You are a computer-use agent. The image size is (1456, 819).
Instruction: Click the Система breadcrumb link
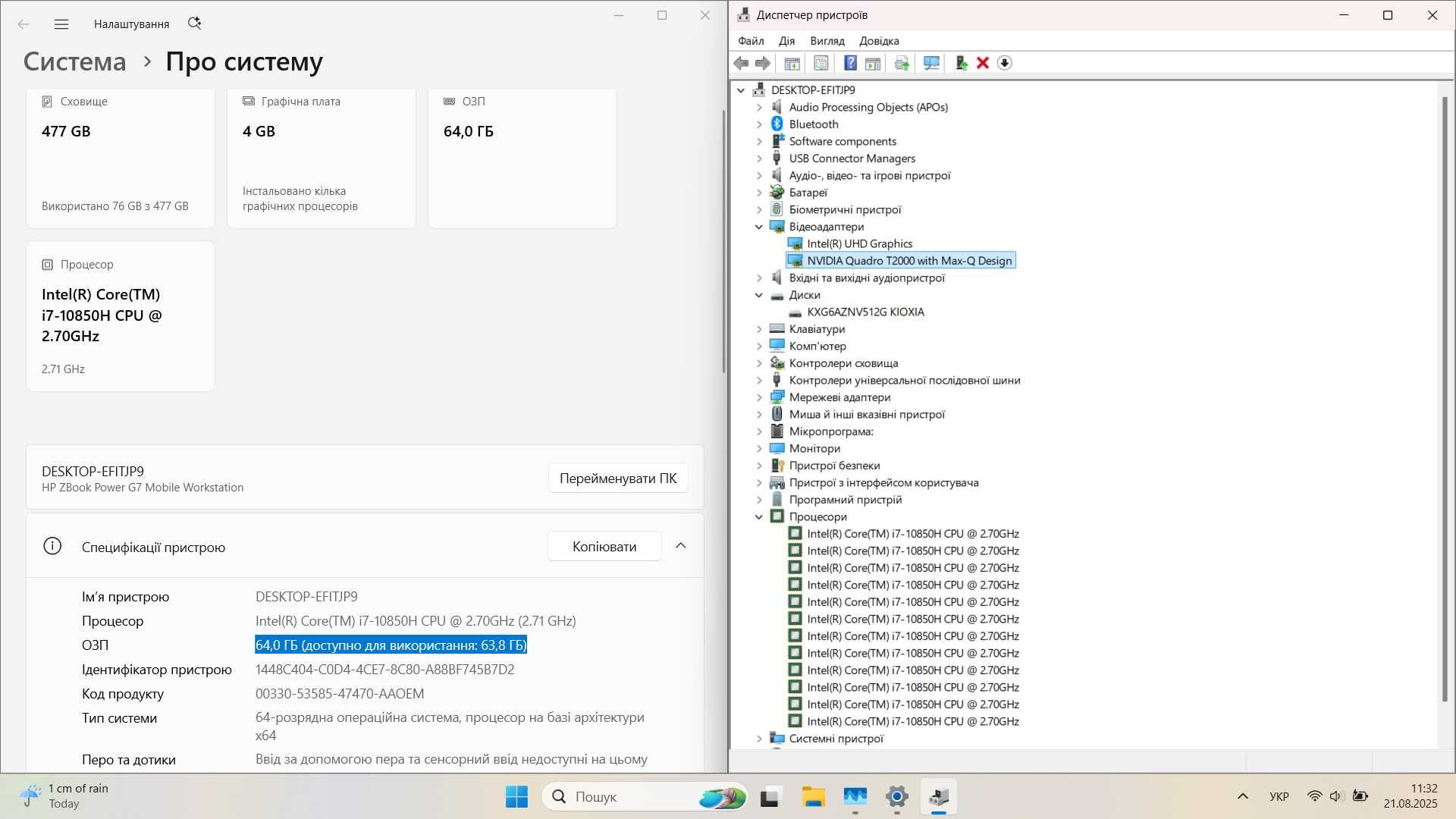click(74, 61)
